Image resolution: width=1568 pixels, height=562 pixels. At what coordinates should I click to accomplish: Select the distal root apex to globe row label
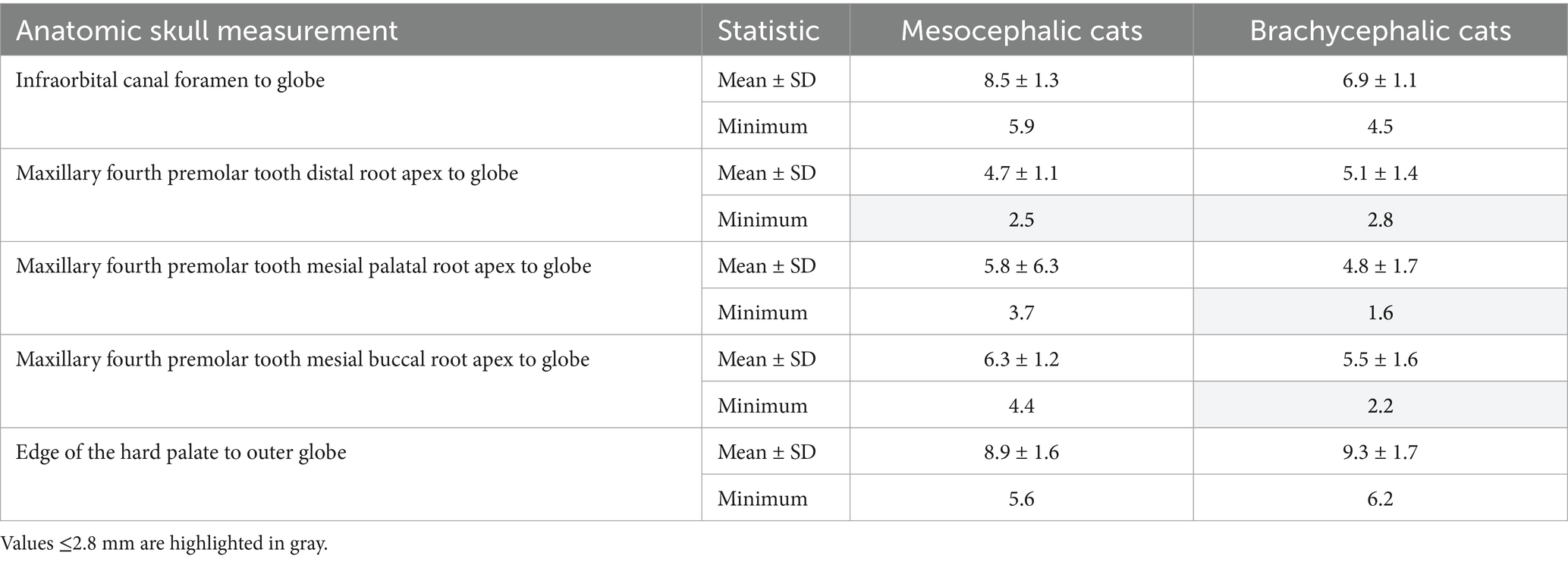(267, 173)
